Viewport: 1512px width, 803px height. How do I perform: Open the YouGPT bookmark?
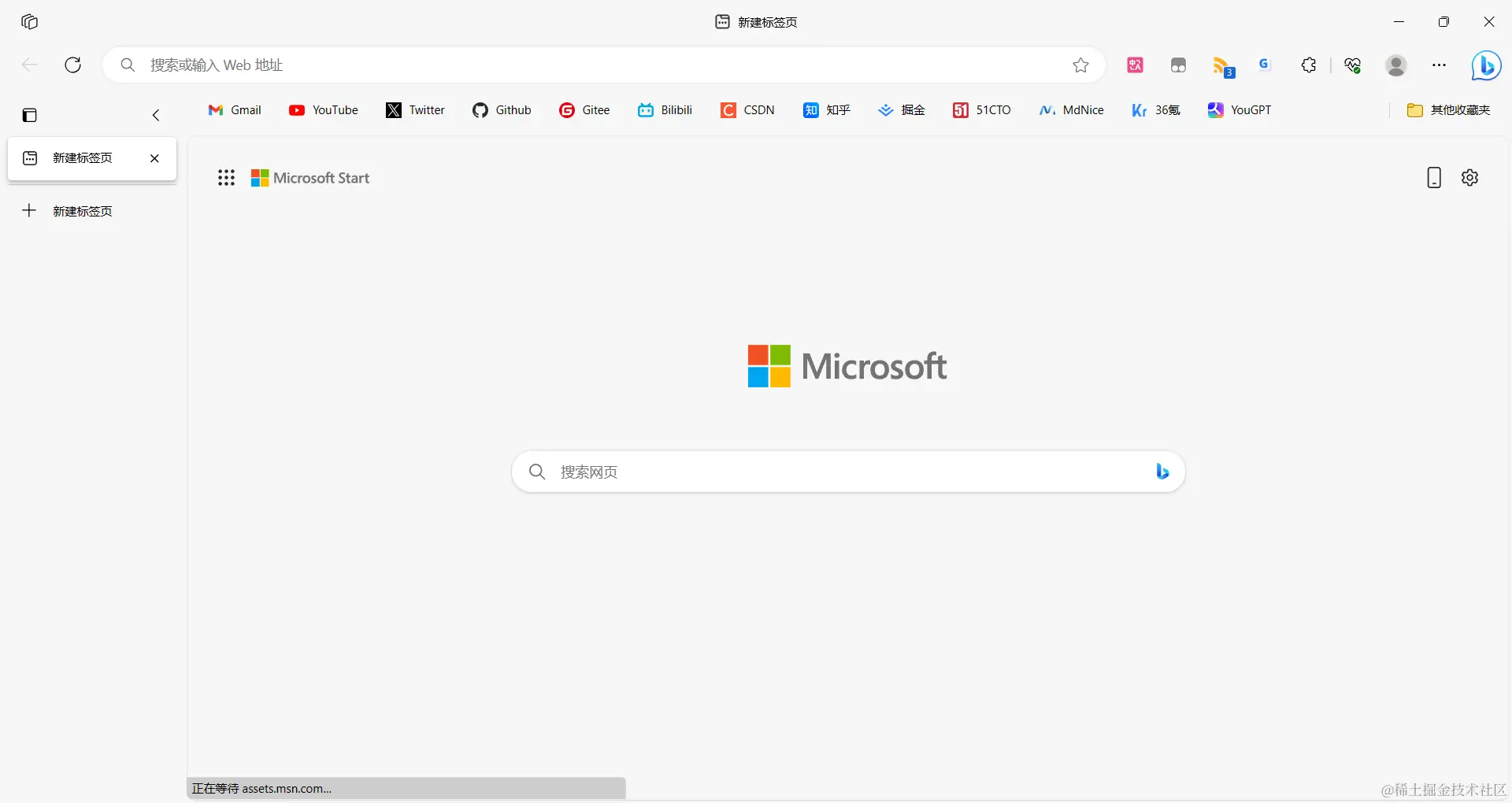tap(1240, 110)
